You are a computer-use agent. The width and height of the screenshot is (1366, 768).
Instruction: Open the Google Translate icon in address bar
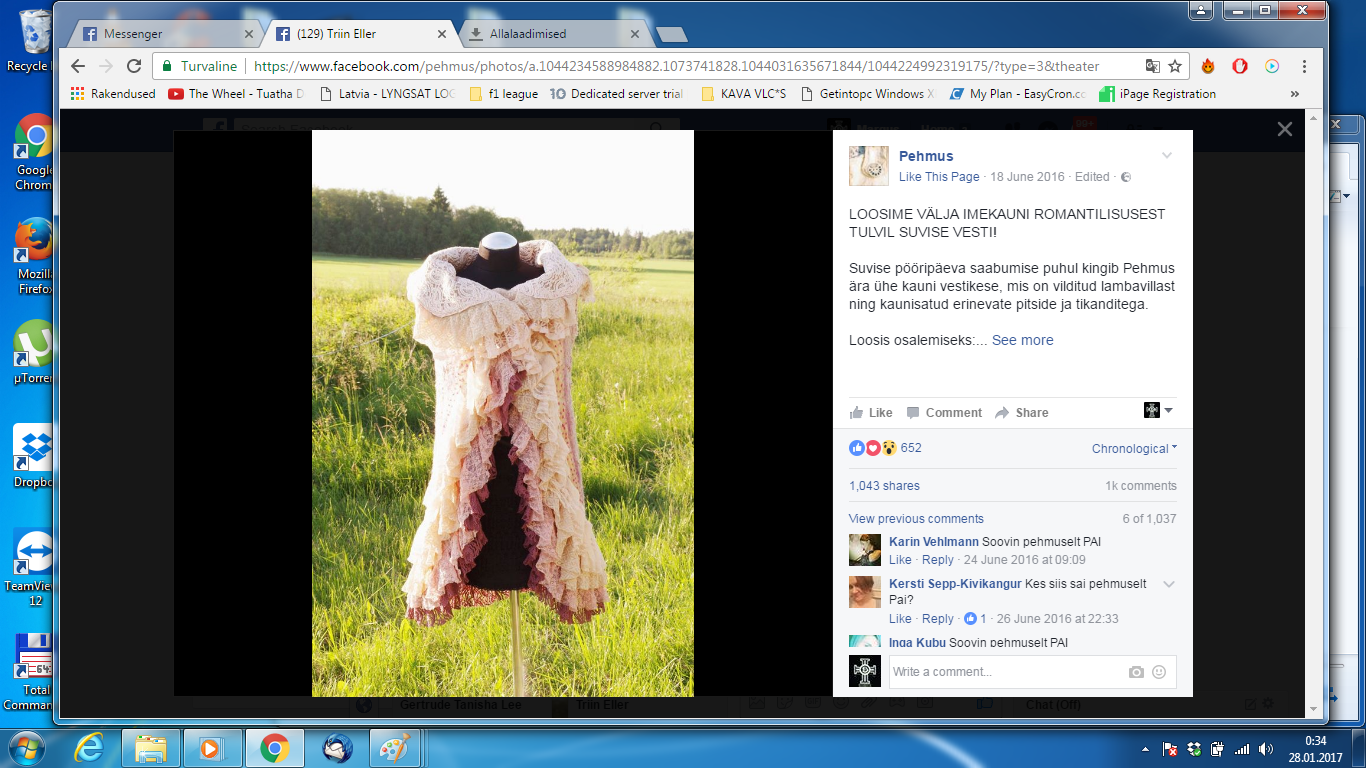click(1152, 66)
